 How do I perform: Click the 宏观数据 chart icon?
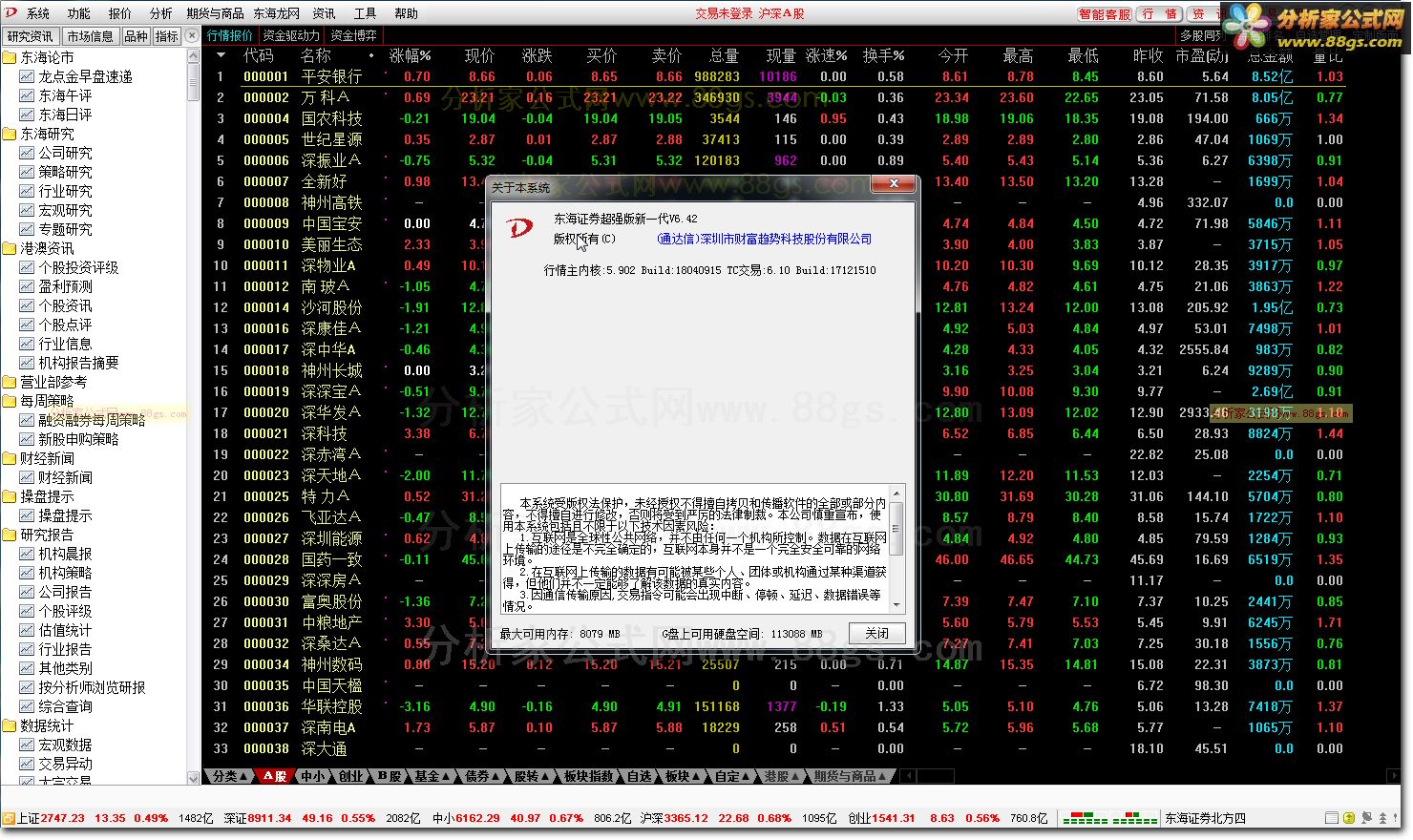(27, 745)
